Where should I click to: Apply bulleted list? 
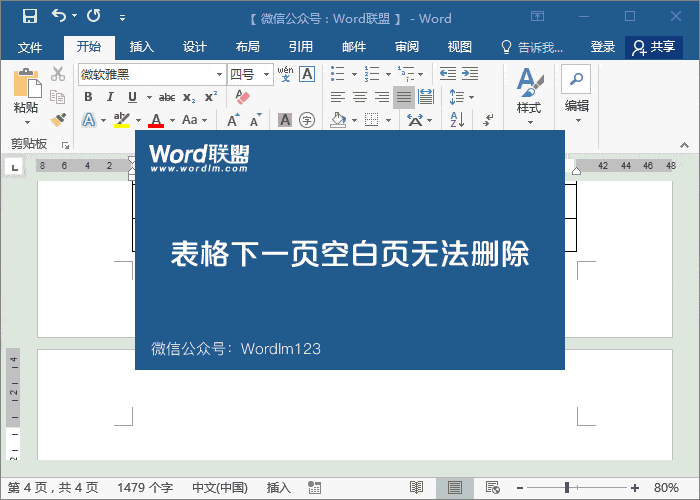coord(338,74)
